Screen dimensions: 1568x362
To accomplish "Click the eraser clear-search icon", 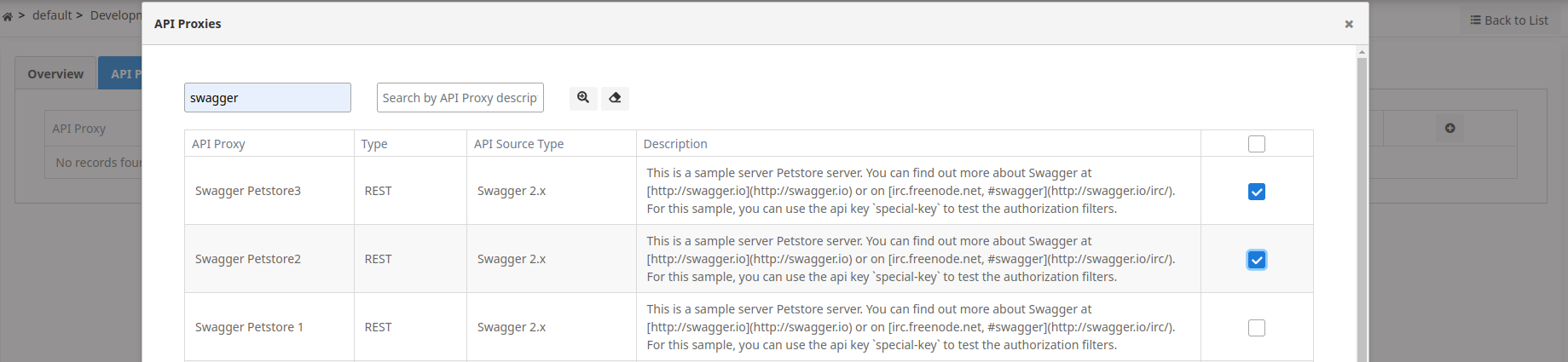I will [615, 98].
